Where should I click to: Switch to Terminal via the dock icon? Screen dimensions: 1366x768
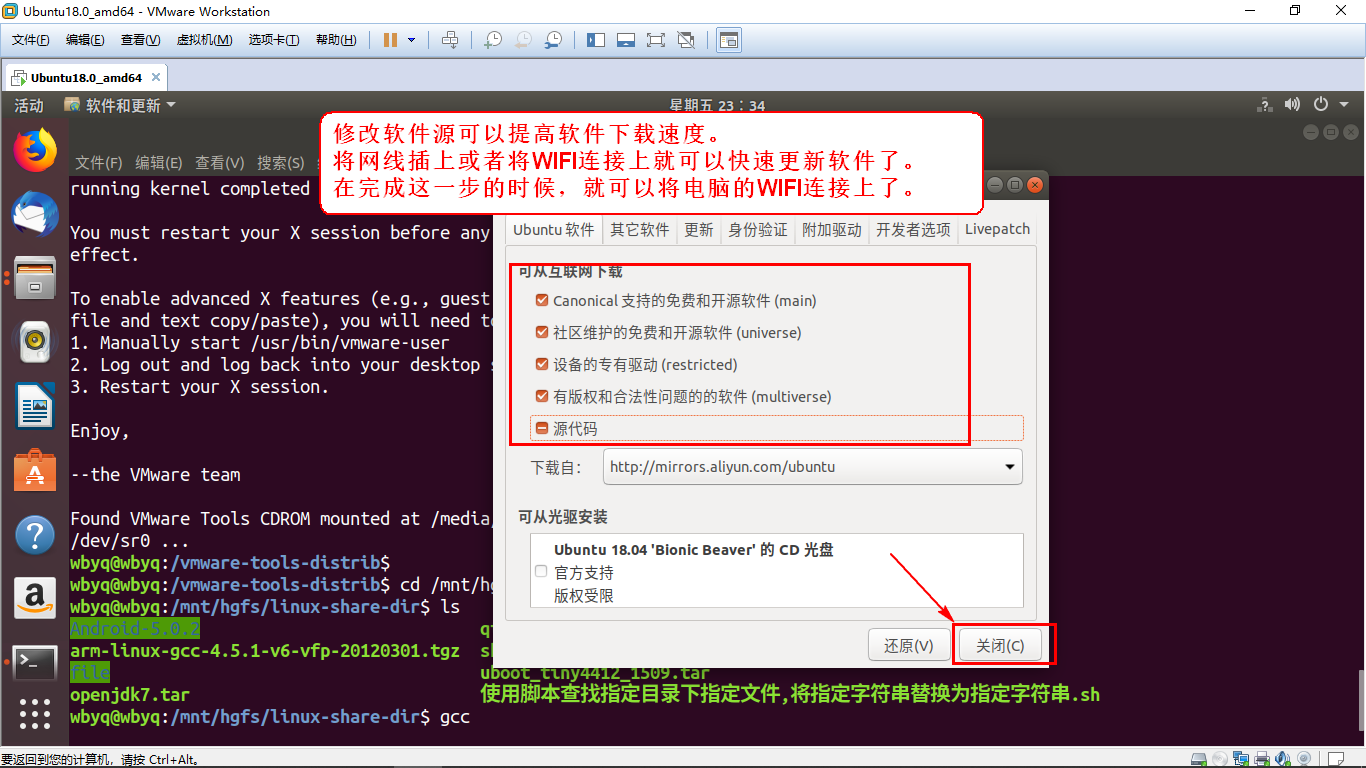[x=35, y=662]
